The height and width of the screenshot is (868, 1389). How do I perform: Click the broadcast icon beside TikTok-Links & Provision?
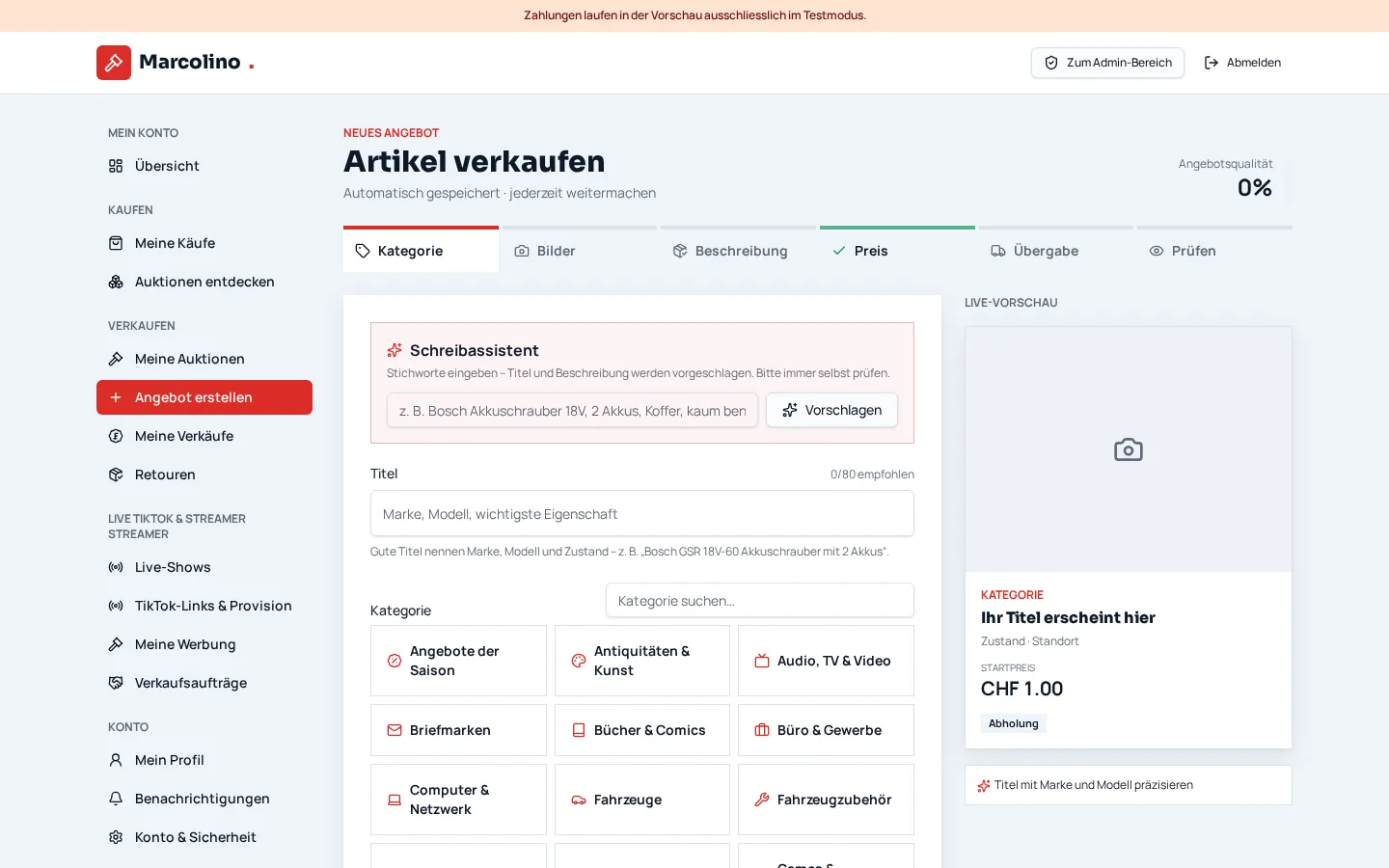coord(116,606)
